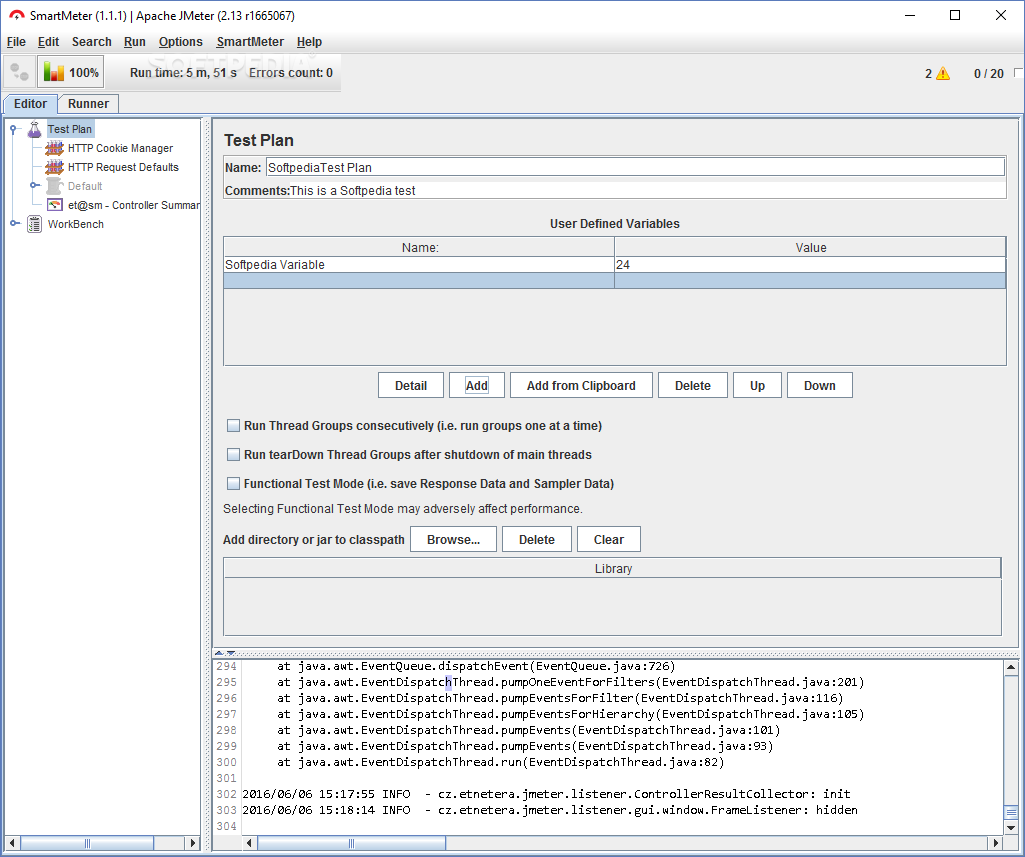Open the Options menu

[x=180, y=42]
